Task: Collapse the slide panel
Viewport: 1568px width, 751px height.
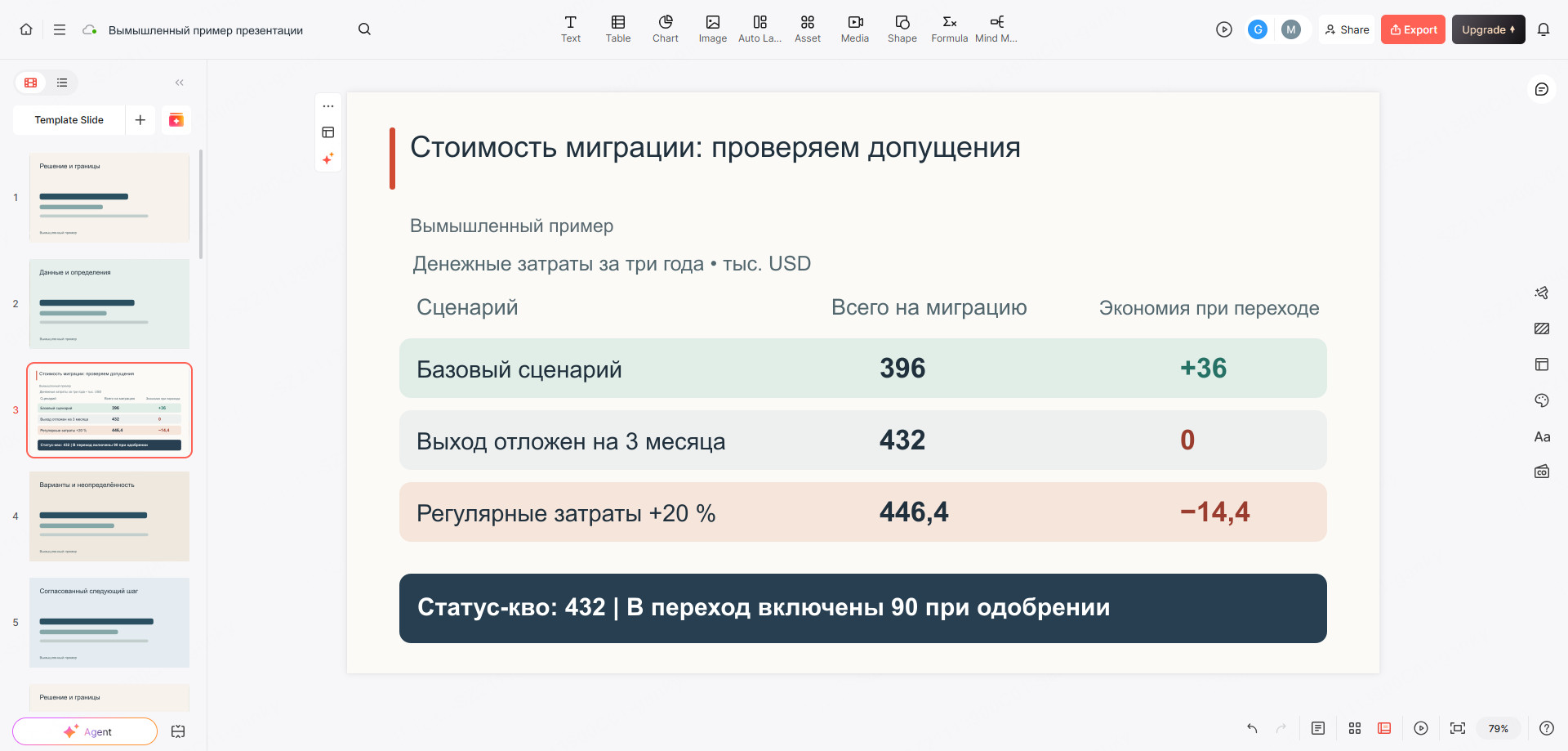Action: point(180,83)
